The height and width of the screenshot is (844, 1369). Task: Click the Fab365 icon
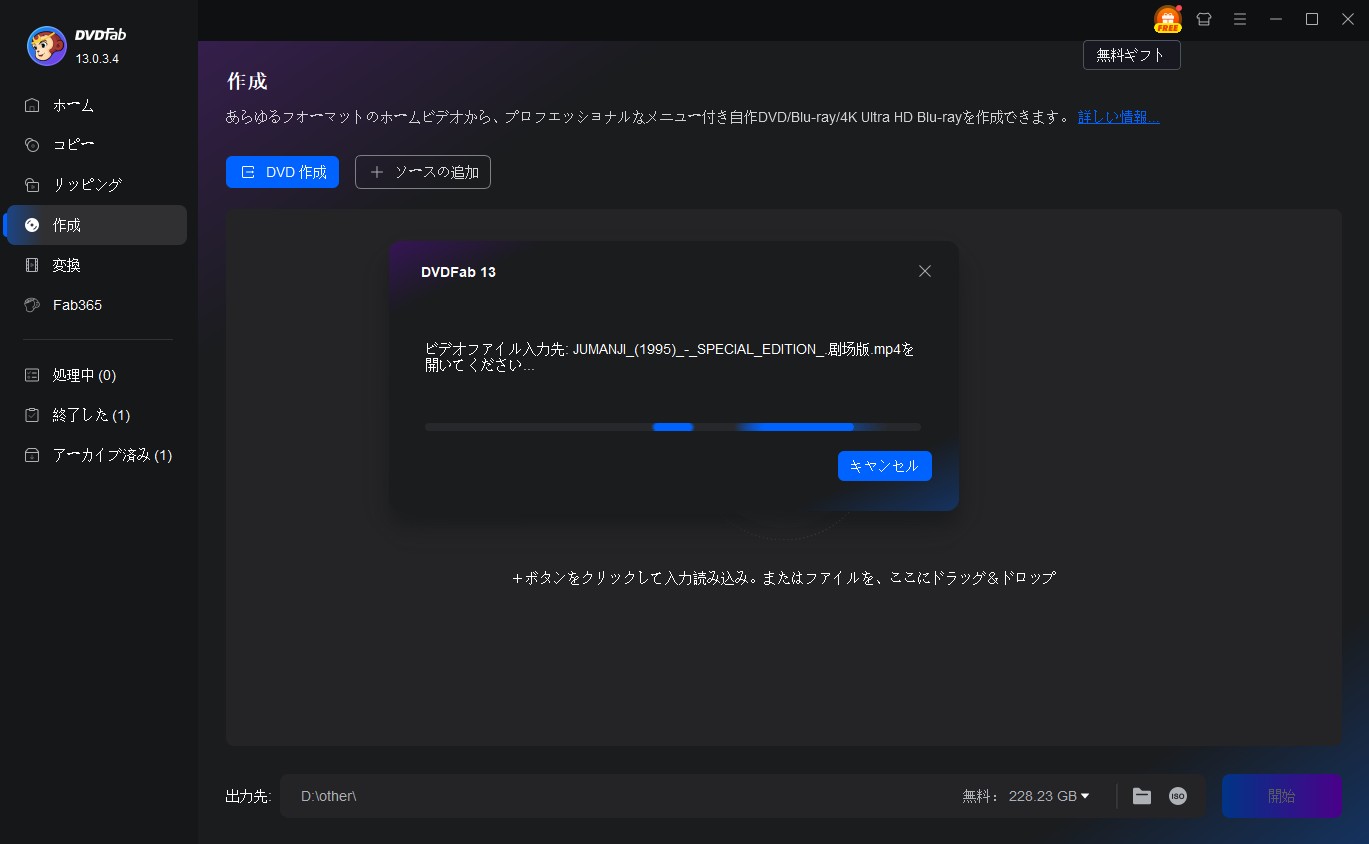click(x=32, y=305)
